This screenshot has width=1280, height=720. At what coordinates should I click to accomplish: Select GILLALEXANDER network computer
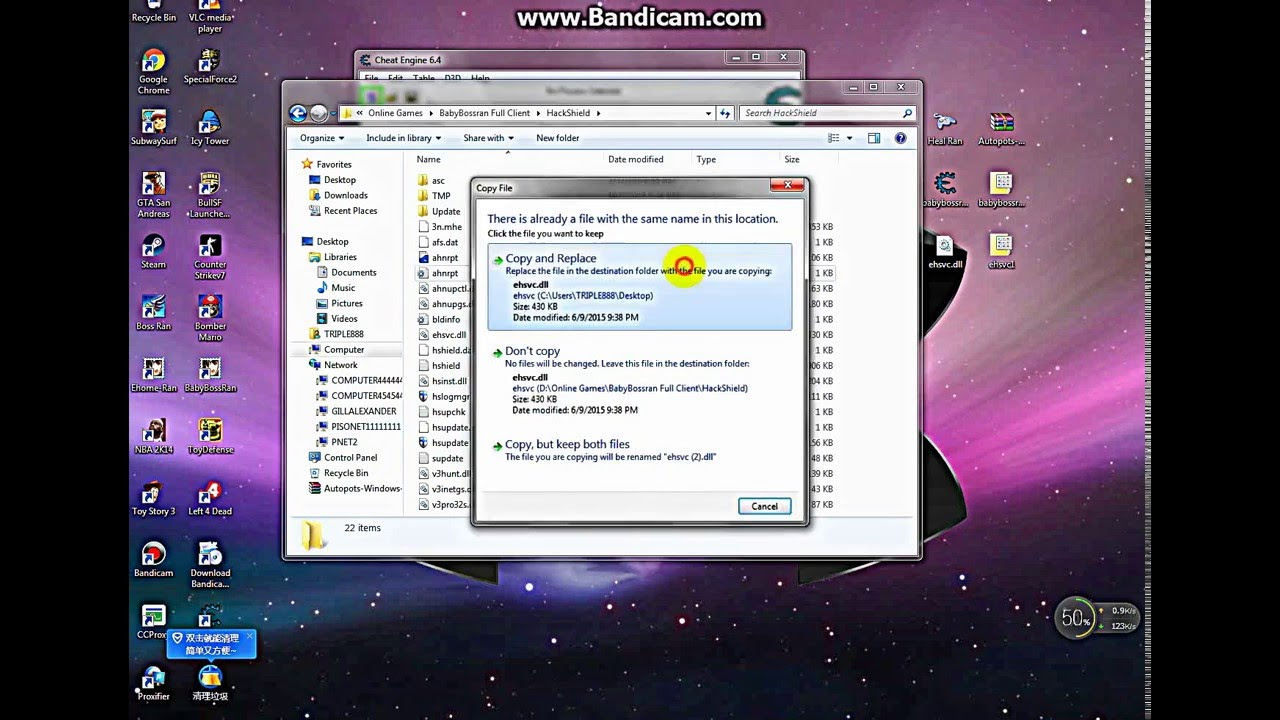pos(363,411)
